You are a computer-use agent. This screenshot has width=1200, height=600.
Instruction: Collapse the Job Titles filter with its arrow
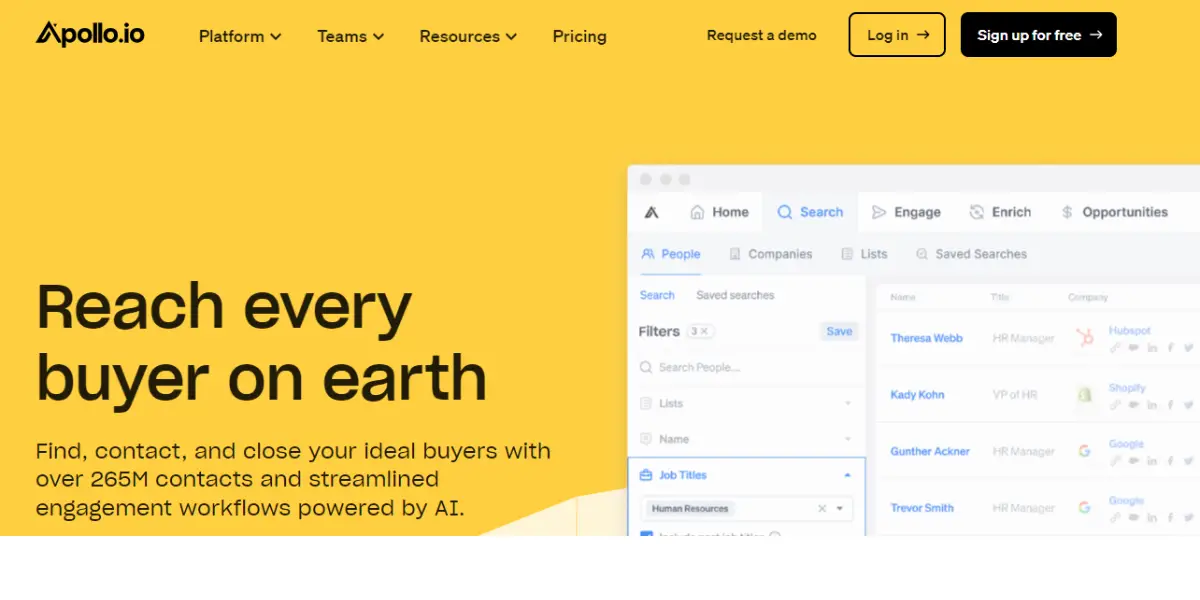(x=848, y=475)
